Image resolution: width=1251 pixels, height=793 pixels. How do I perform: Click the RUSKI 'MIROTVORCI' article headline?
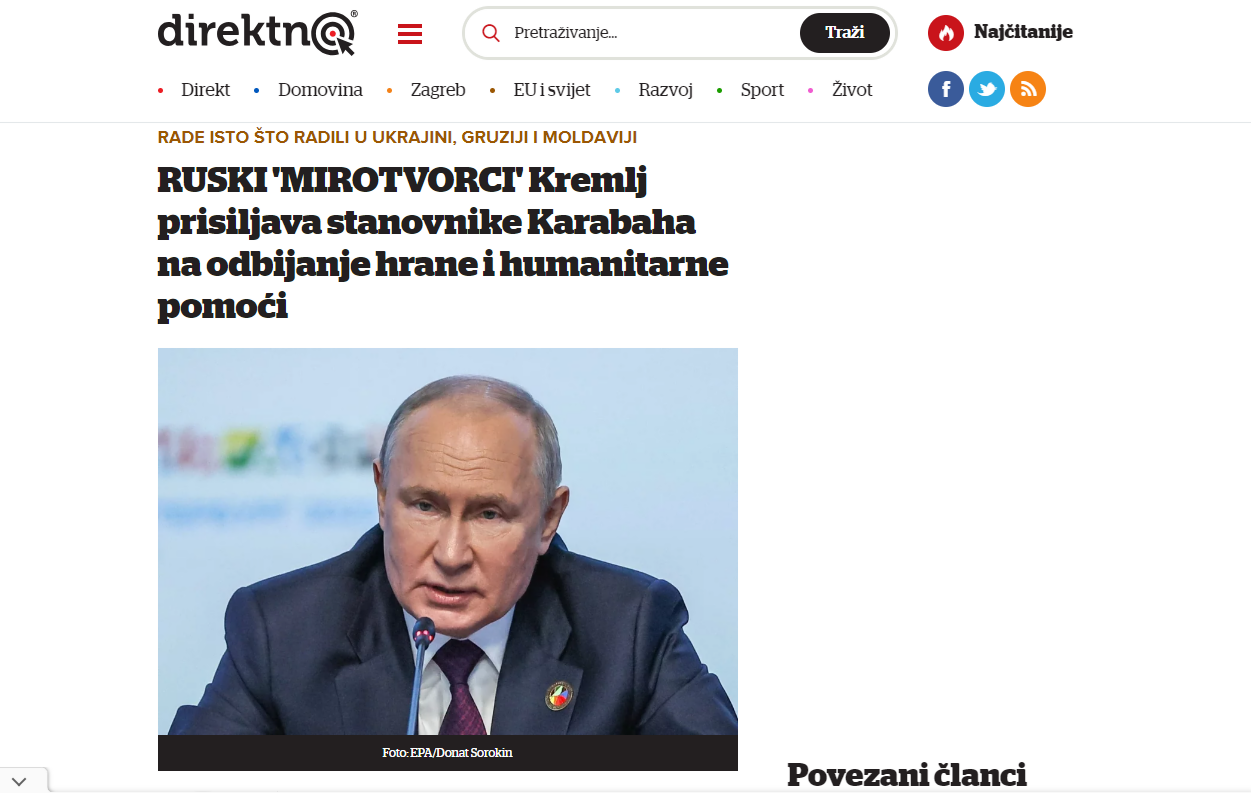[x=443, y=243]
